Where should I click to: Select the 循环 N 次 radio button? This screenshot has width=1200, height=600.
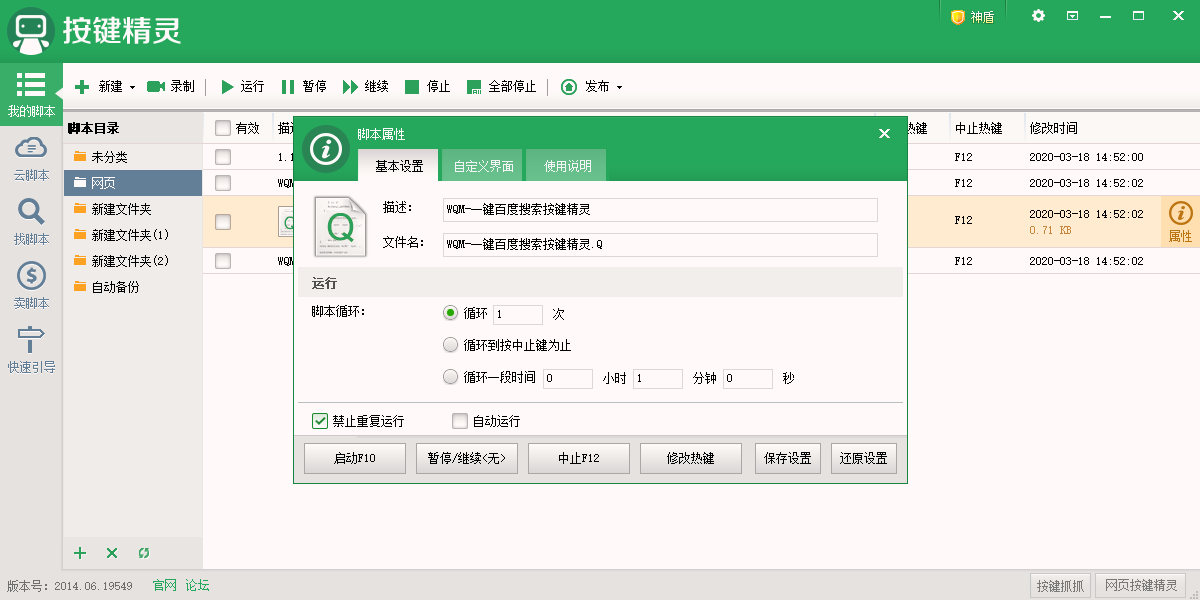[x=450, y=313]
